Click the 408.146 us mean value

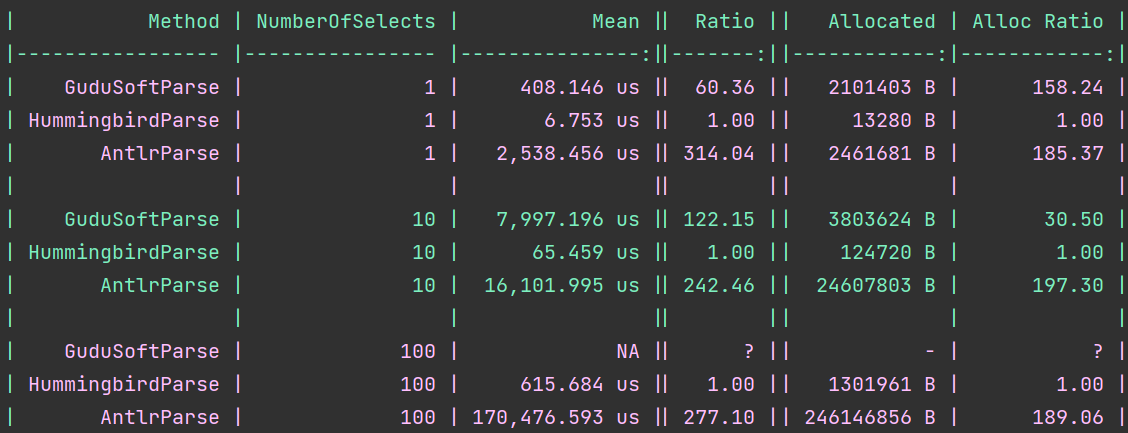click(x=579, y=87)
